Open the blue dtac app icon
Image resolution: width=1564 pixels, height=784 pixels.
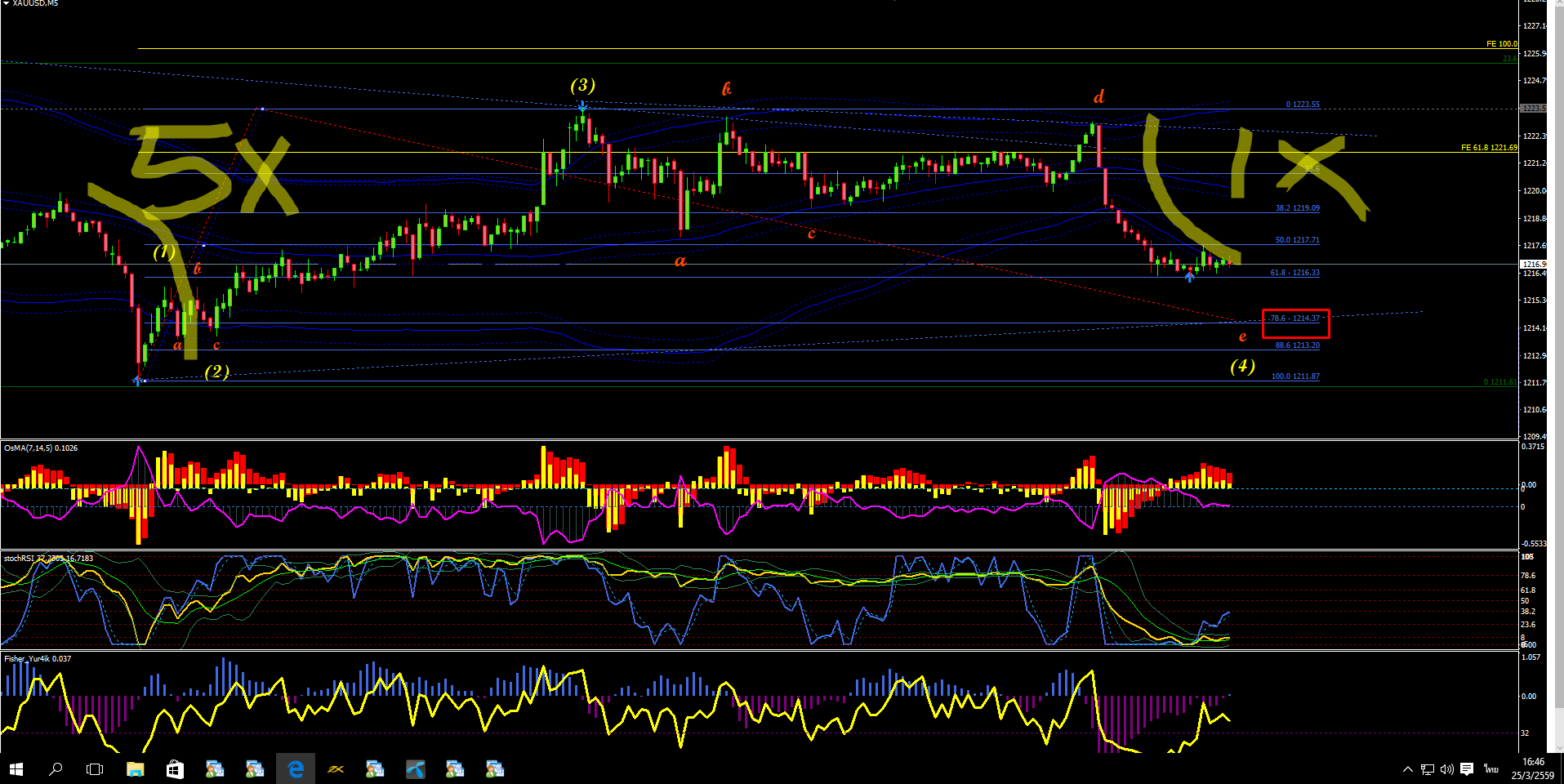[x=416, y=769]
